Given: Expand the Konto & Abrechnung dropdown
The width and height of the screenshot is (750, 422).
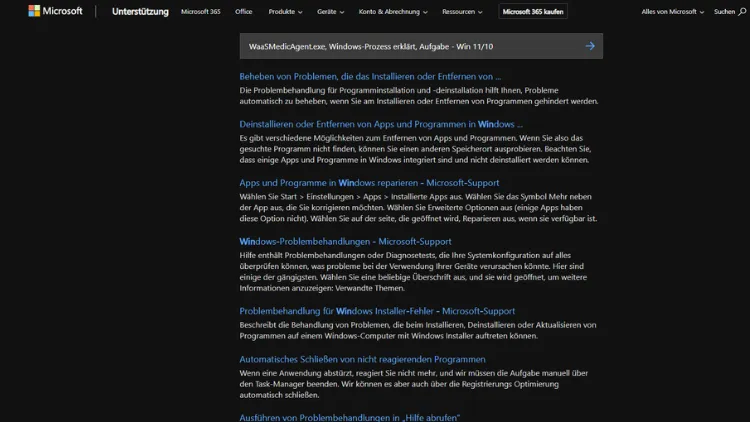Looking at the screenshot, I should click(x=393, y=11).
